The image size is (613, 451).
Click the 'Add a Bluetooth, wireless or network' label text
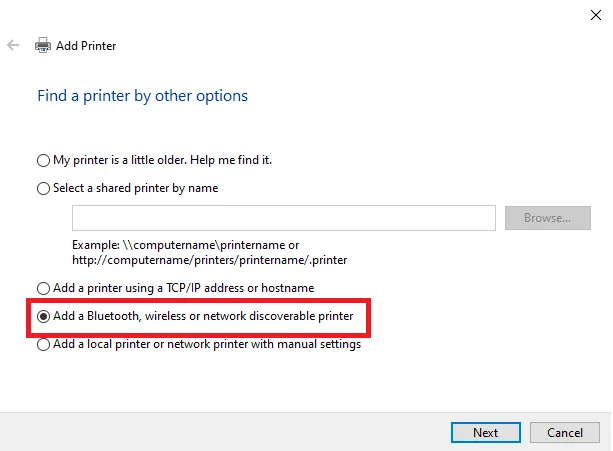(203, 317)
